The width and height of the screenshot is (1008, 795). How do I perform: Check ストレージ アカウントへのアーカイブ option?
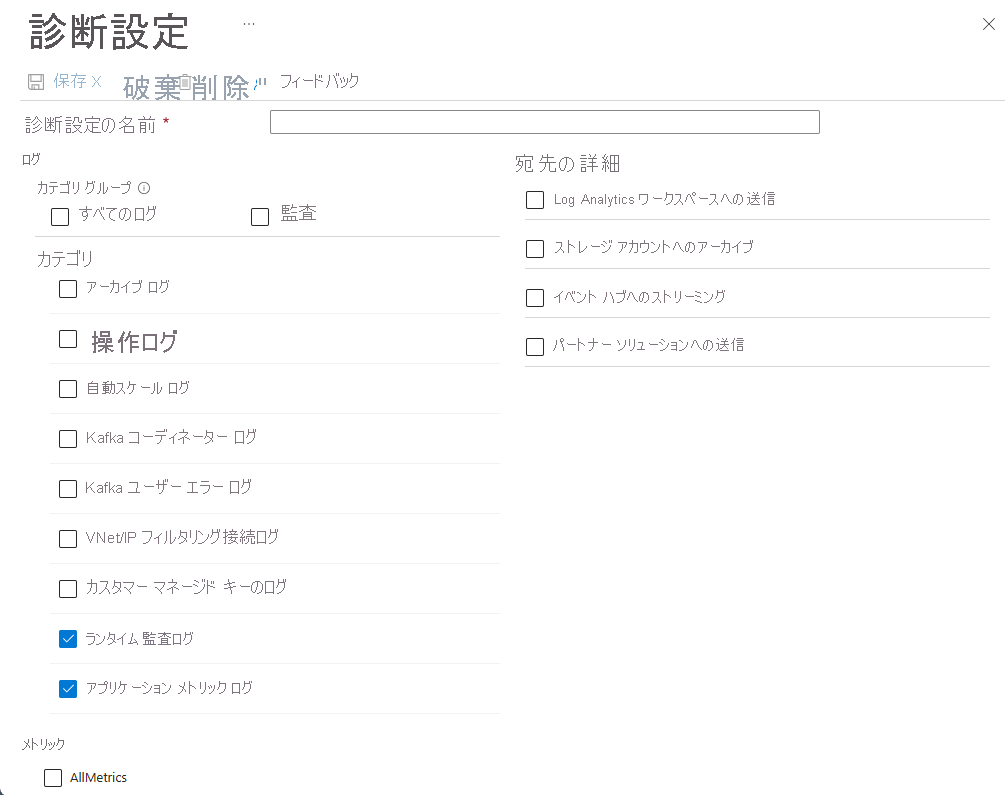point(535,248)
